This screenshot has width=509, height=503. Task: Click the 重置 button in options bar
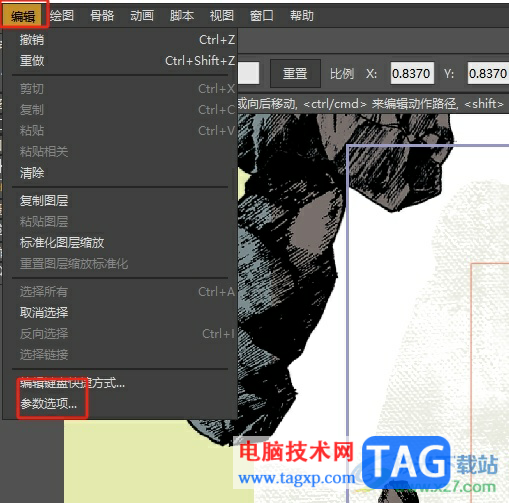coord(295,73)
